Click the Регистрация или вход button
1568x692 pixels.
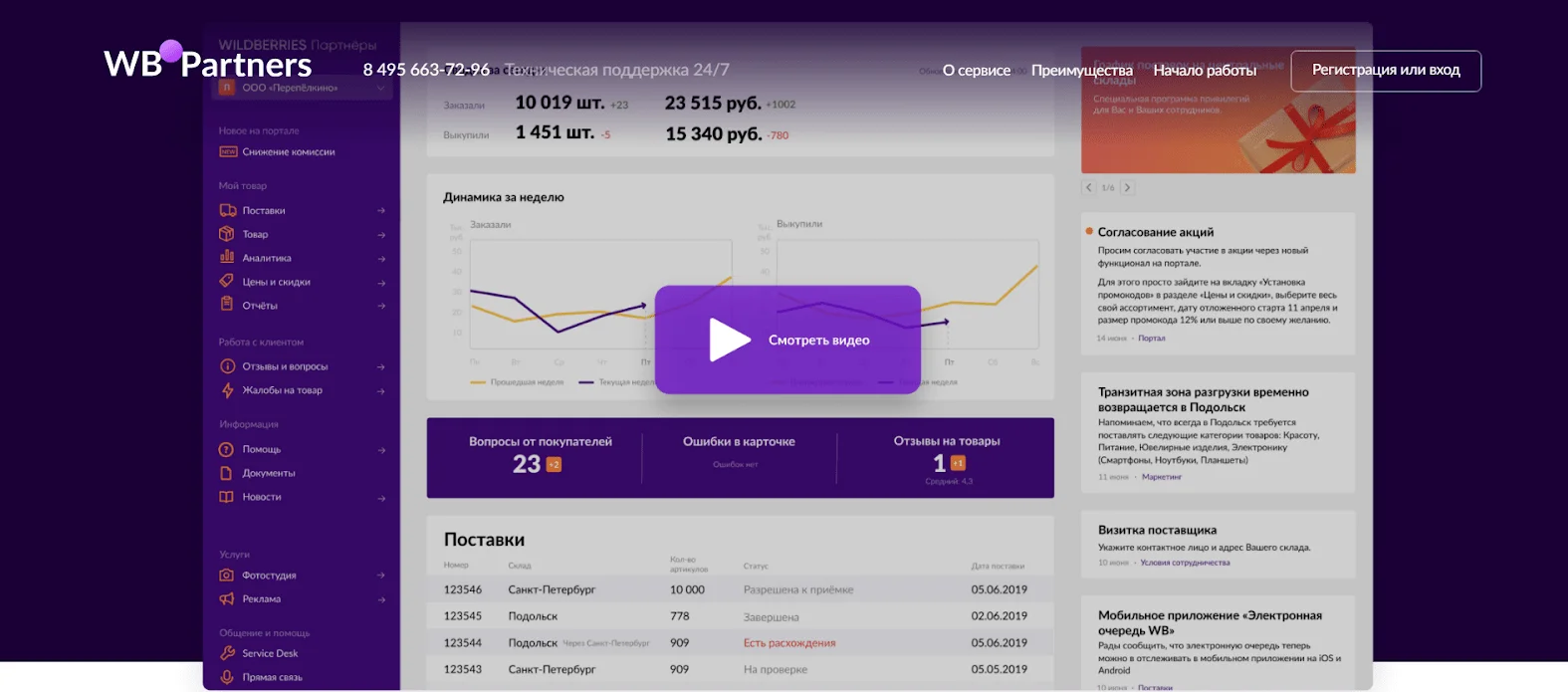coord(1386,71)
